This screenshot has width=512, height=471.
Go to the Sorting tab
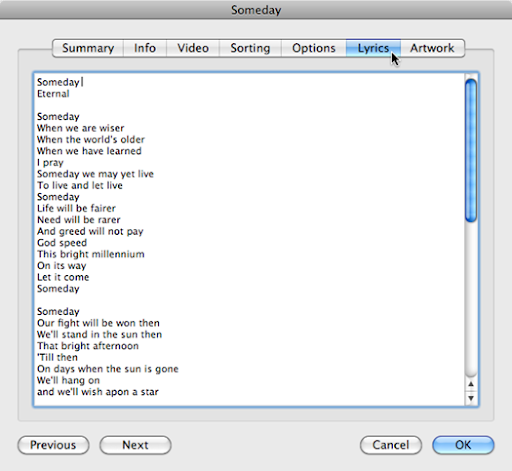pyautogui.click(x=250, y=48)
